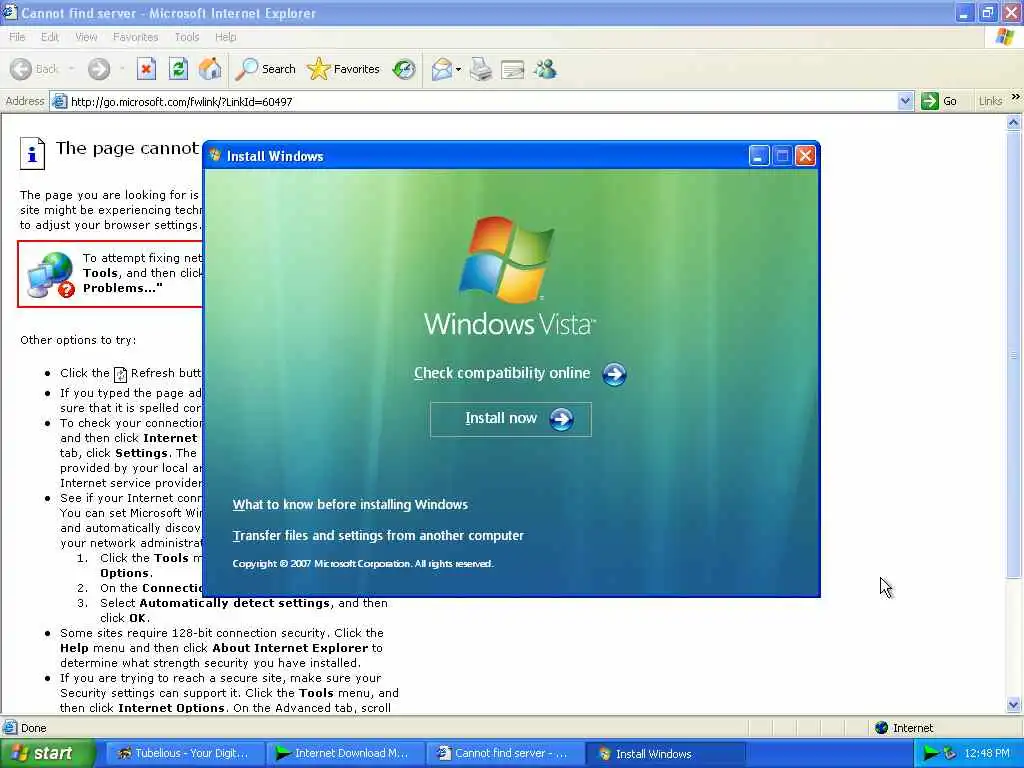The width and height of the screenshot is (1024, 768).
Task: Expand the Forward button history dropdown
Action: click(122, 69)
